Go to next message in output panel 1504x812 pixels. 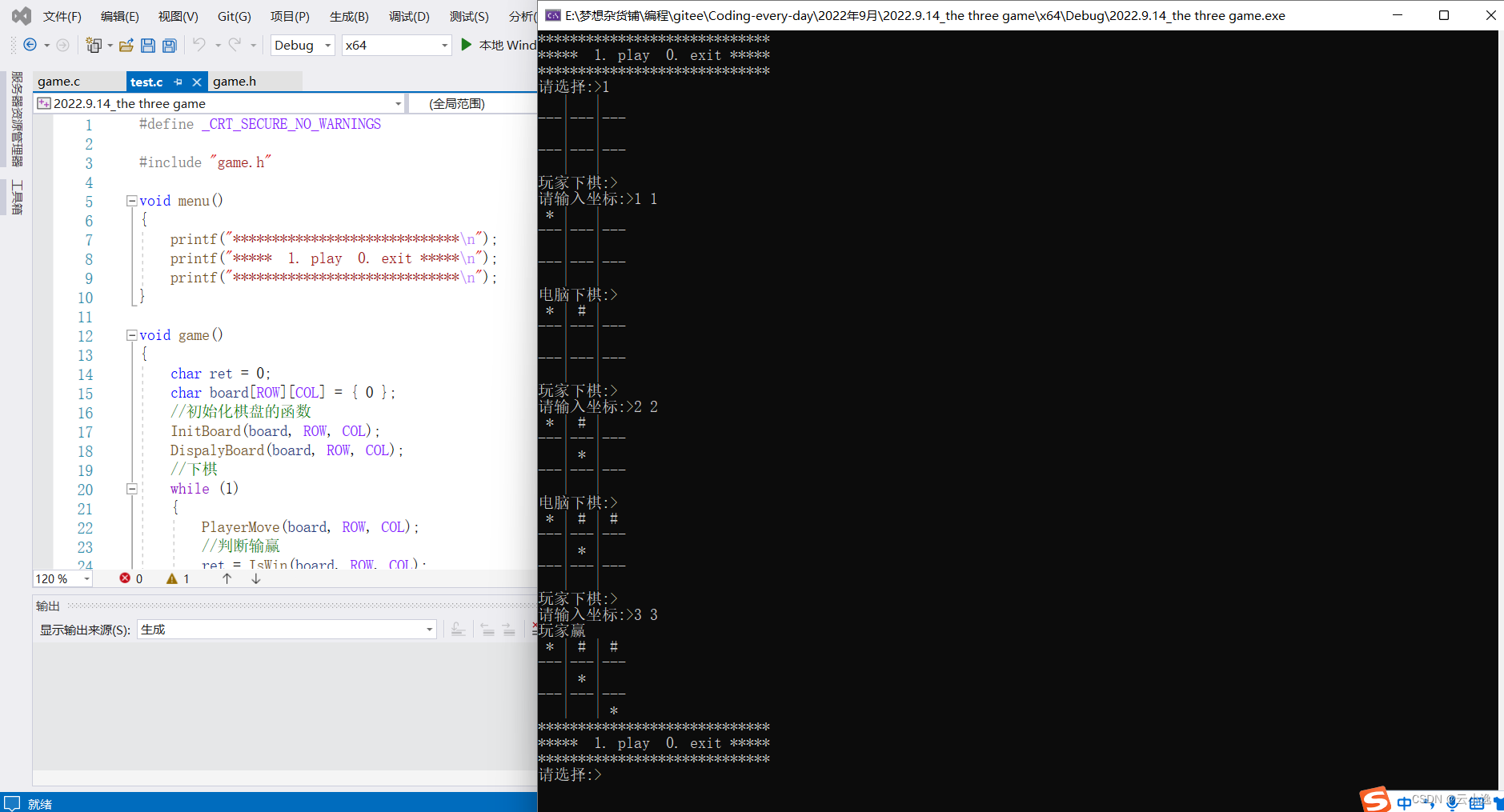coord(509,630)
